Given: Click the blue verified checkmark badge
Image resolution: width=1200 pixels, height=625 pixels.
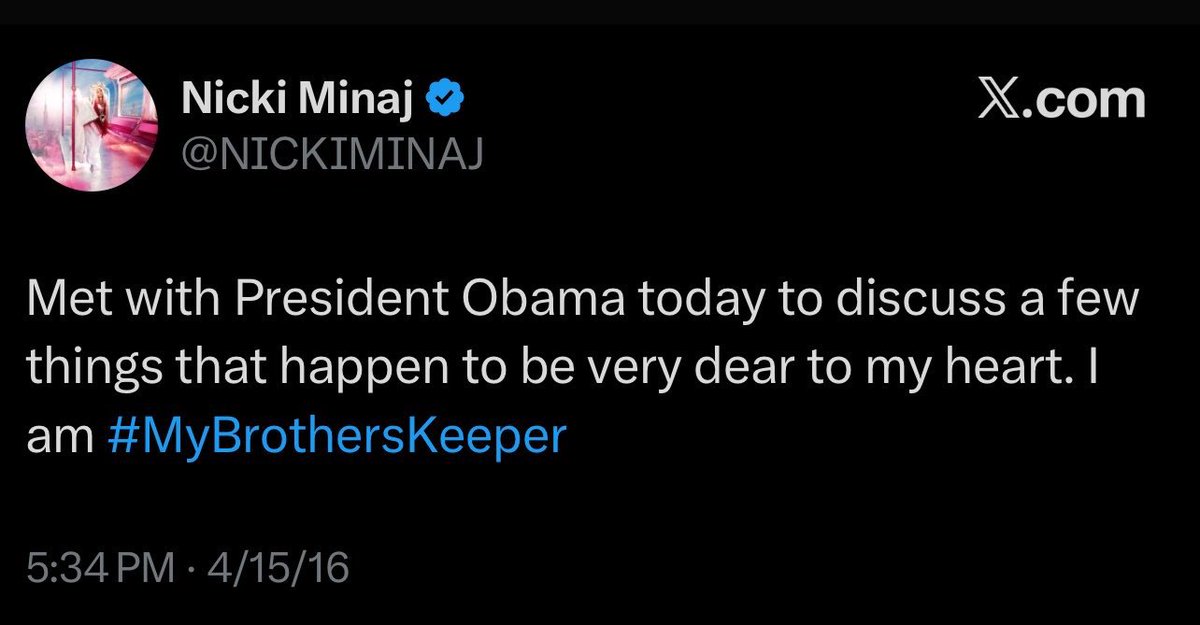Looking at the screenshot, I should click(x=445, y=100).
